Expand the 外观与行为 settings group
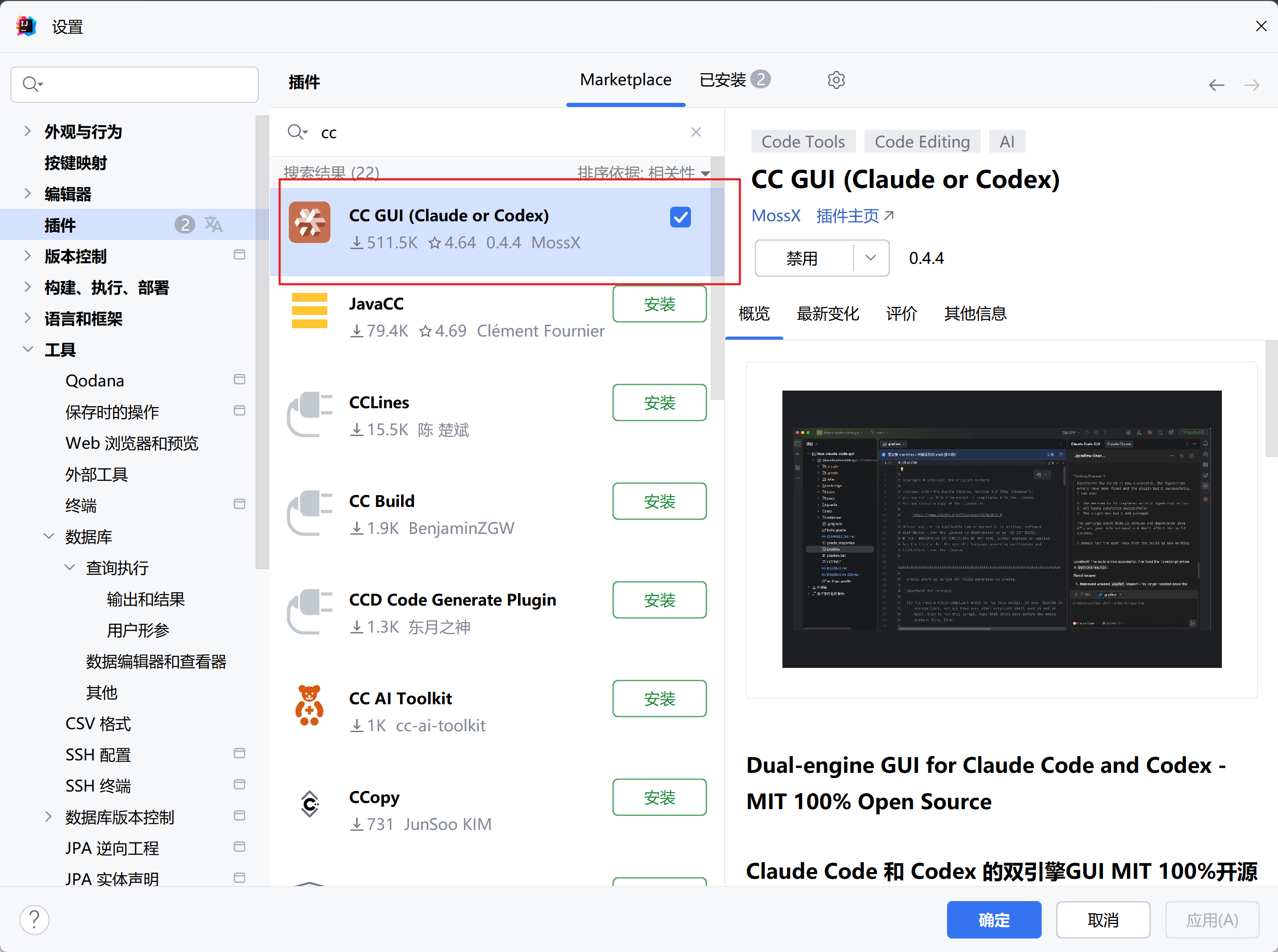1278x952 pixels. (27, 131)
